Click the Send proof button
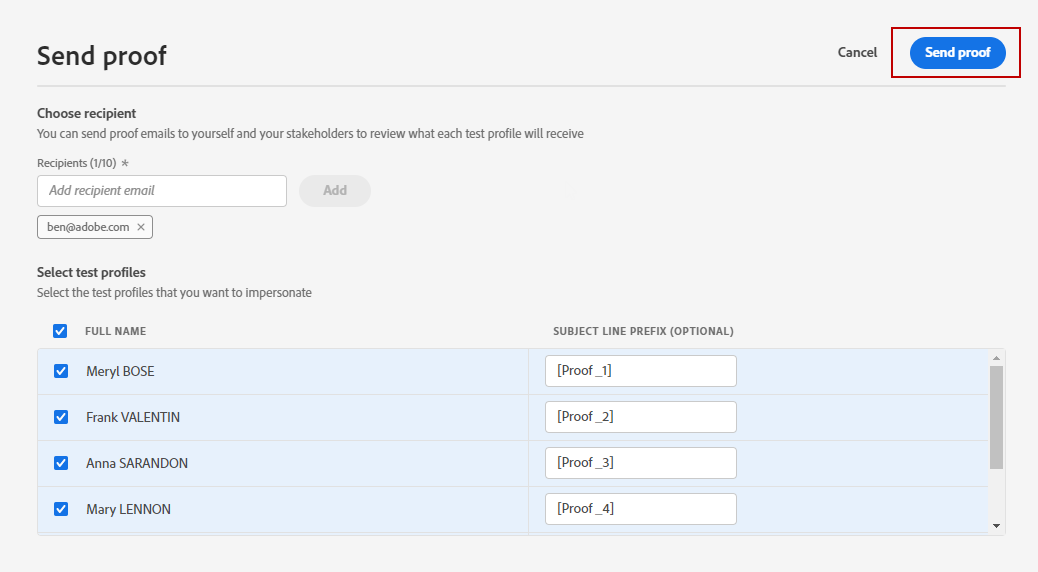This screenshot has width=1038, height=572. pyautogui.click(x=957, y=53)
